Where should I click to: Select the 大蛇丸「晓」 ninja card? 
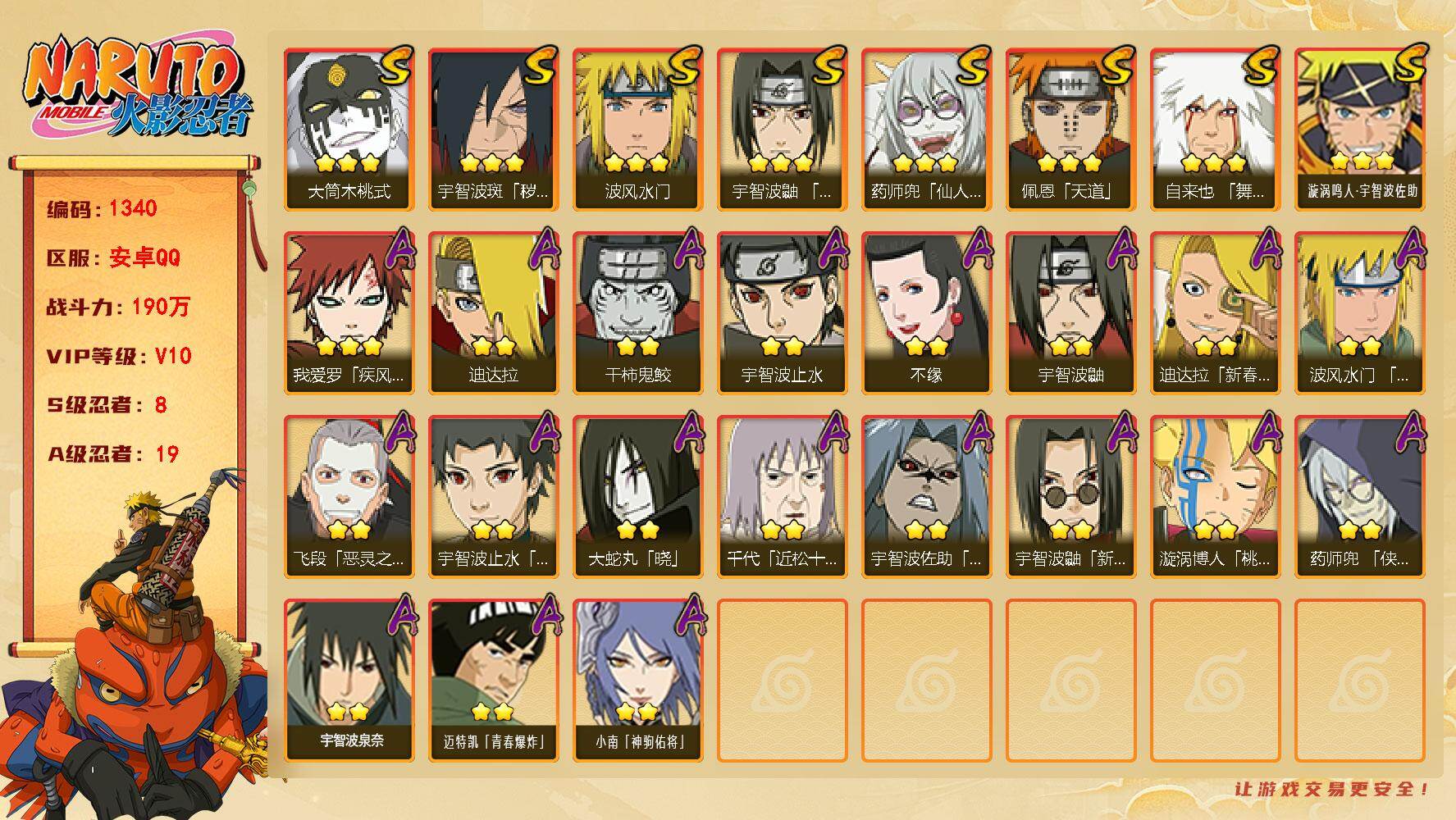point(637,497)
